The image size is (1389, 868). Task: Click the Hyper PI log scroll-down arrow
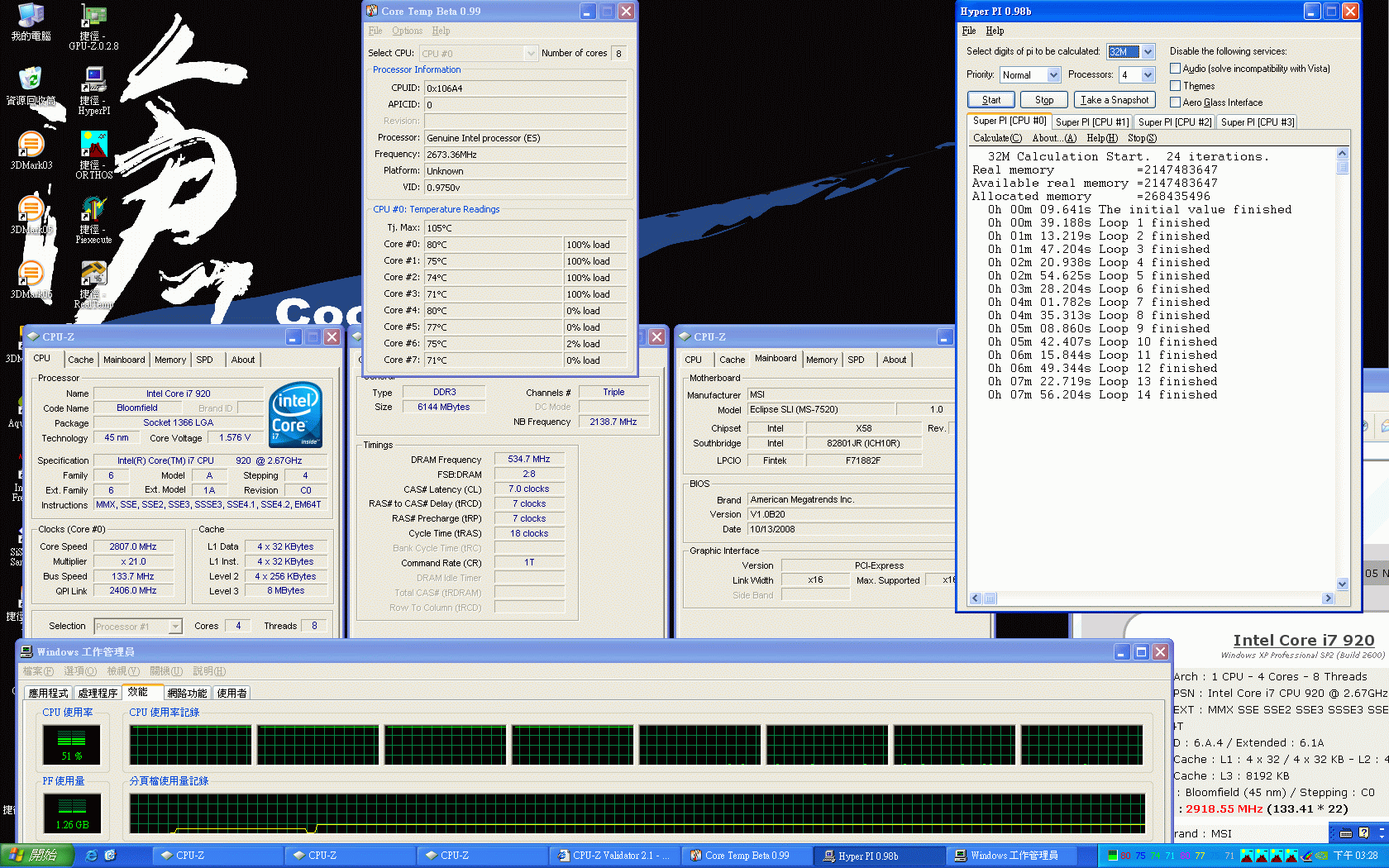(1343, 584)
